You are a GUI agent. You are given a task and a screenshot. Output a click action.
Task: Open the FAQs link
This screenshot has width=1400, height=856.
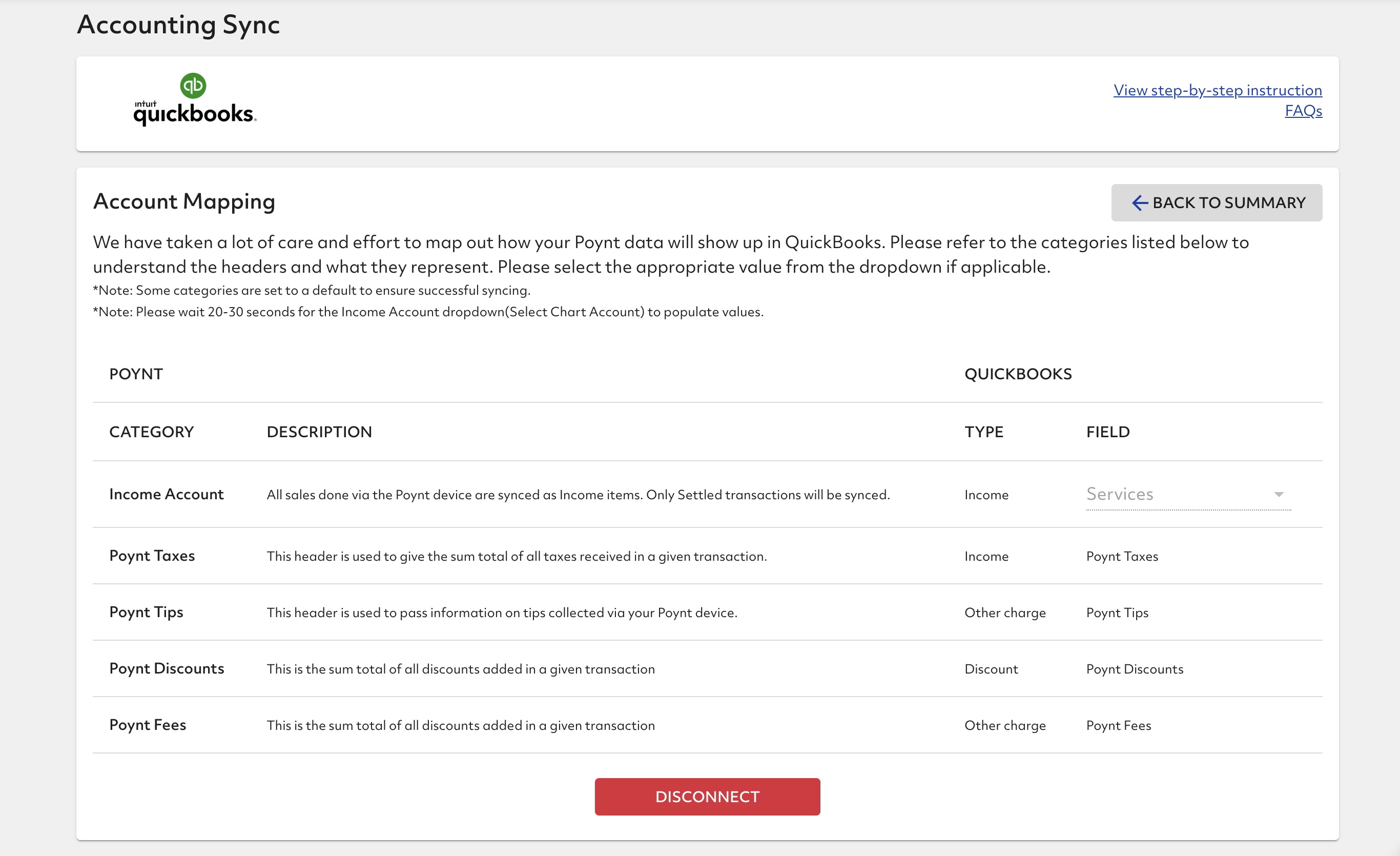(x=1304, y=111)
